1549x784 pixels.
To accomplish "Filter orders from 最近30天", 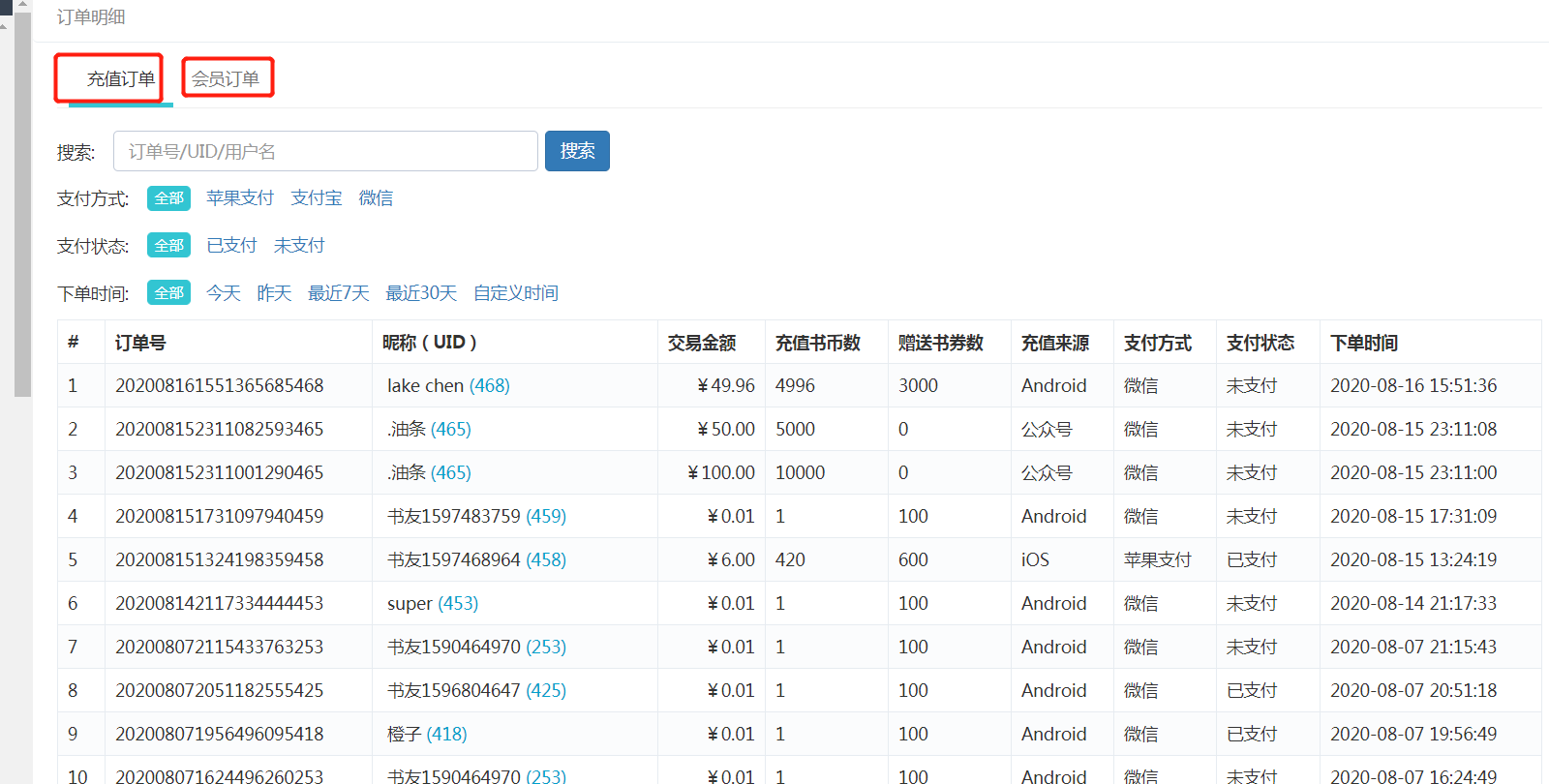I will point(421,293).
